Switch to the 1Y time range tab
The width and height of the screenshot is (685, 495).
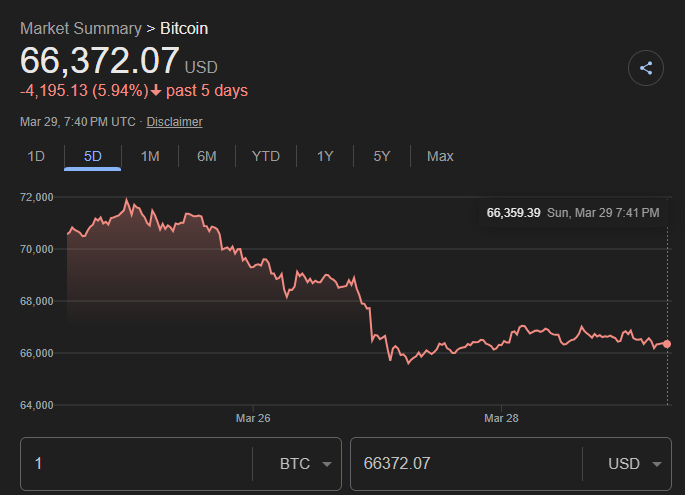point(325,156)
